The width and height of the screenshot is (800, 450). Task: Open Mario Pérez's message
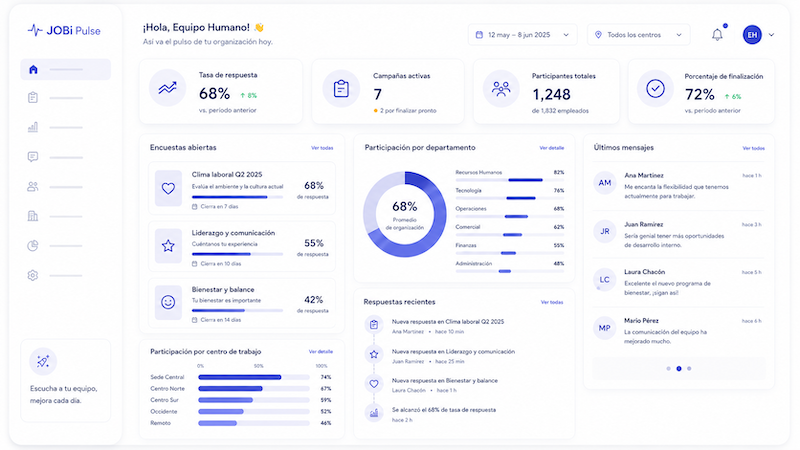678,331
